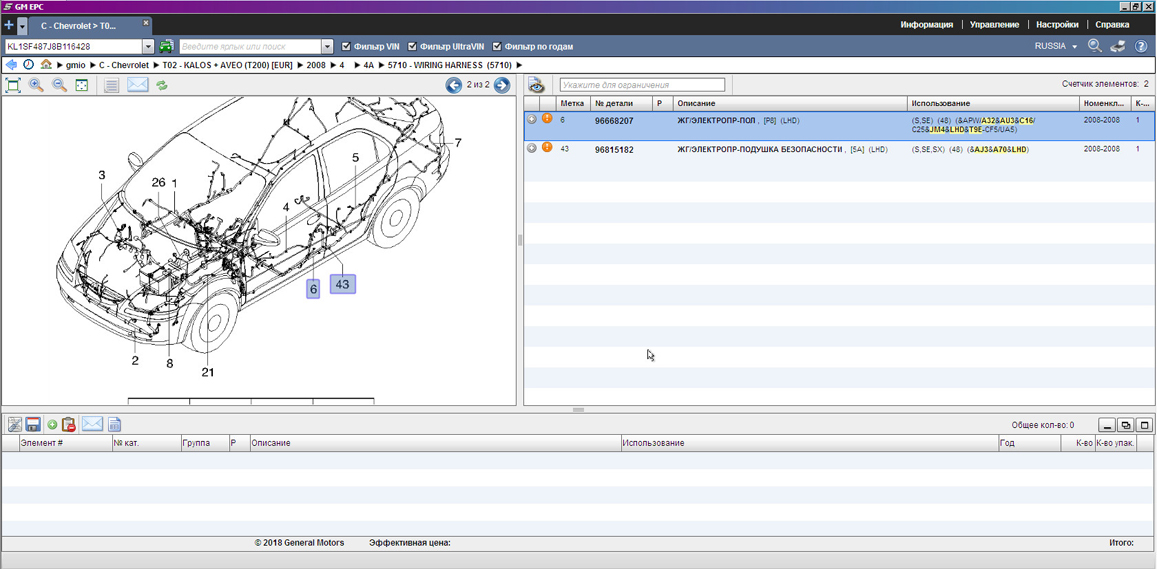The height and width of the screenshot is (569, 1157).
Task: Click the green car VIN search icon
Action: click(166, 46)
